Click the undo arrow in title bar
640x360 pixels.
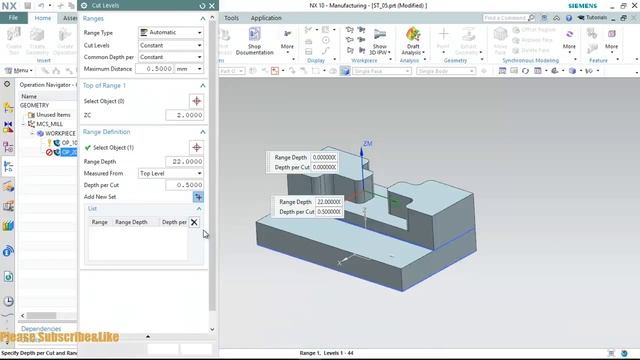41,6
